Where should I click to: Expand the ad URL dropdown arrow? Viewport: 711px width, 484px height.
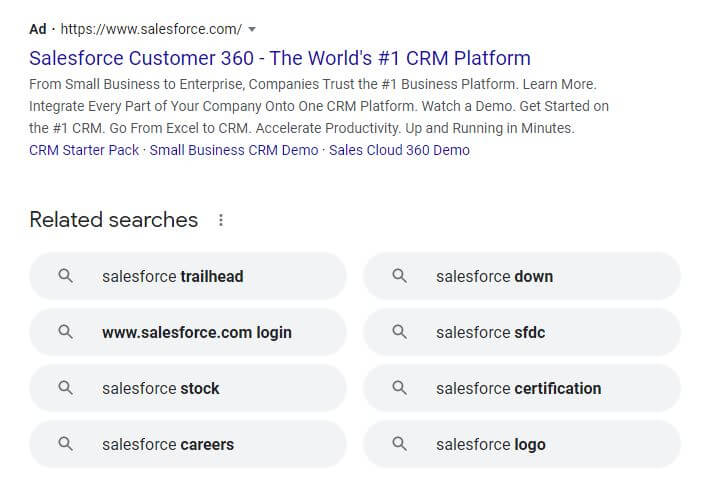coord(251,29)
